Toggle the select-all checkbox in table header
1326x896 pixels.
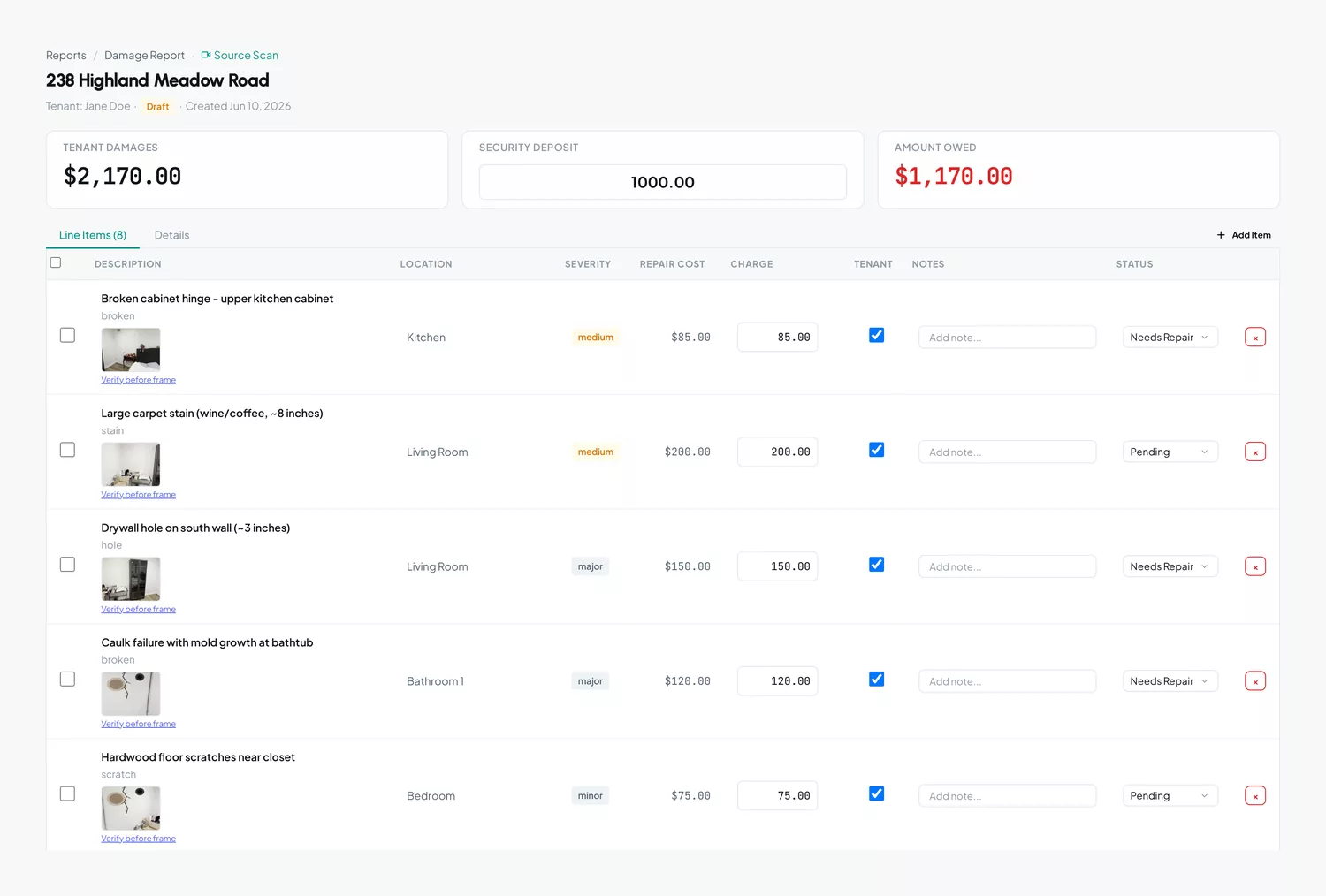56,262
